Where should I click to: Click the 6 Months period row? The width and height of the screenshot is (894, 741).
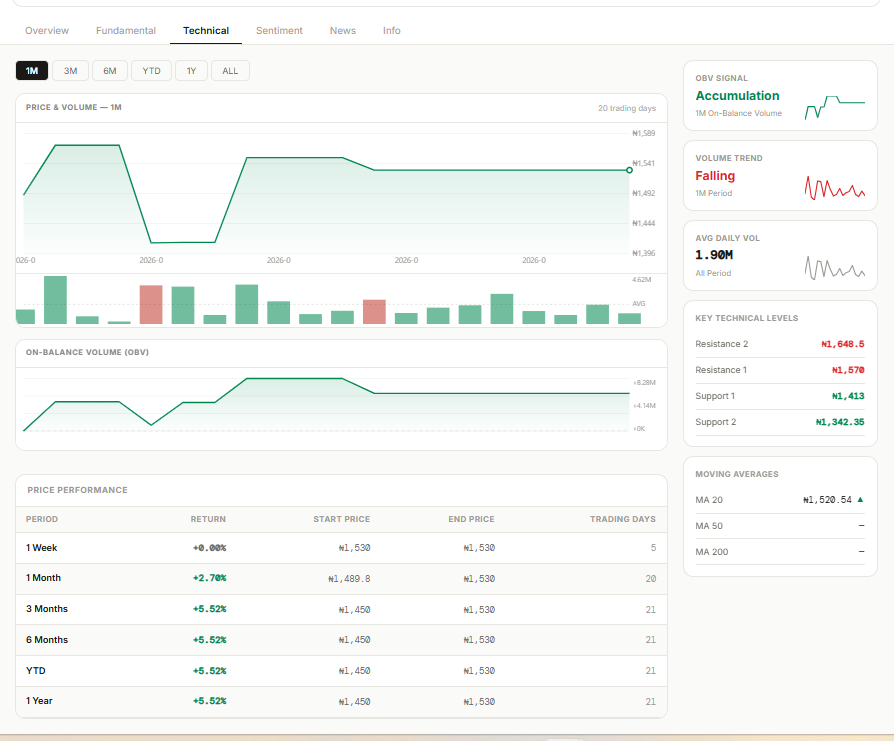point(342,640)
